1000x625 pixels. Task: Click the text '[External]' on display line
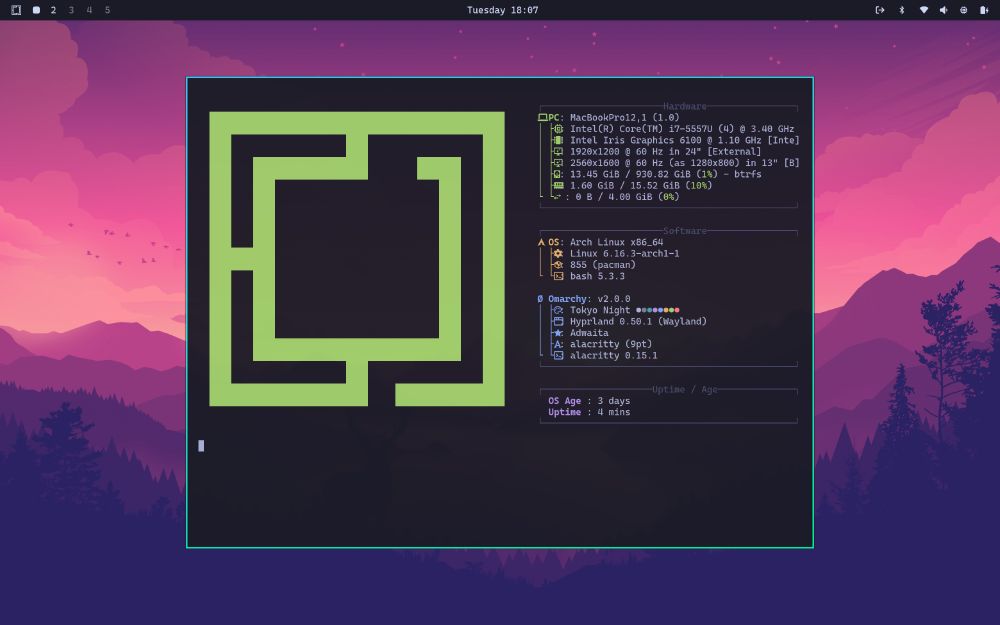tap(734, 152)
